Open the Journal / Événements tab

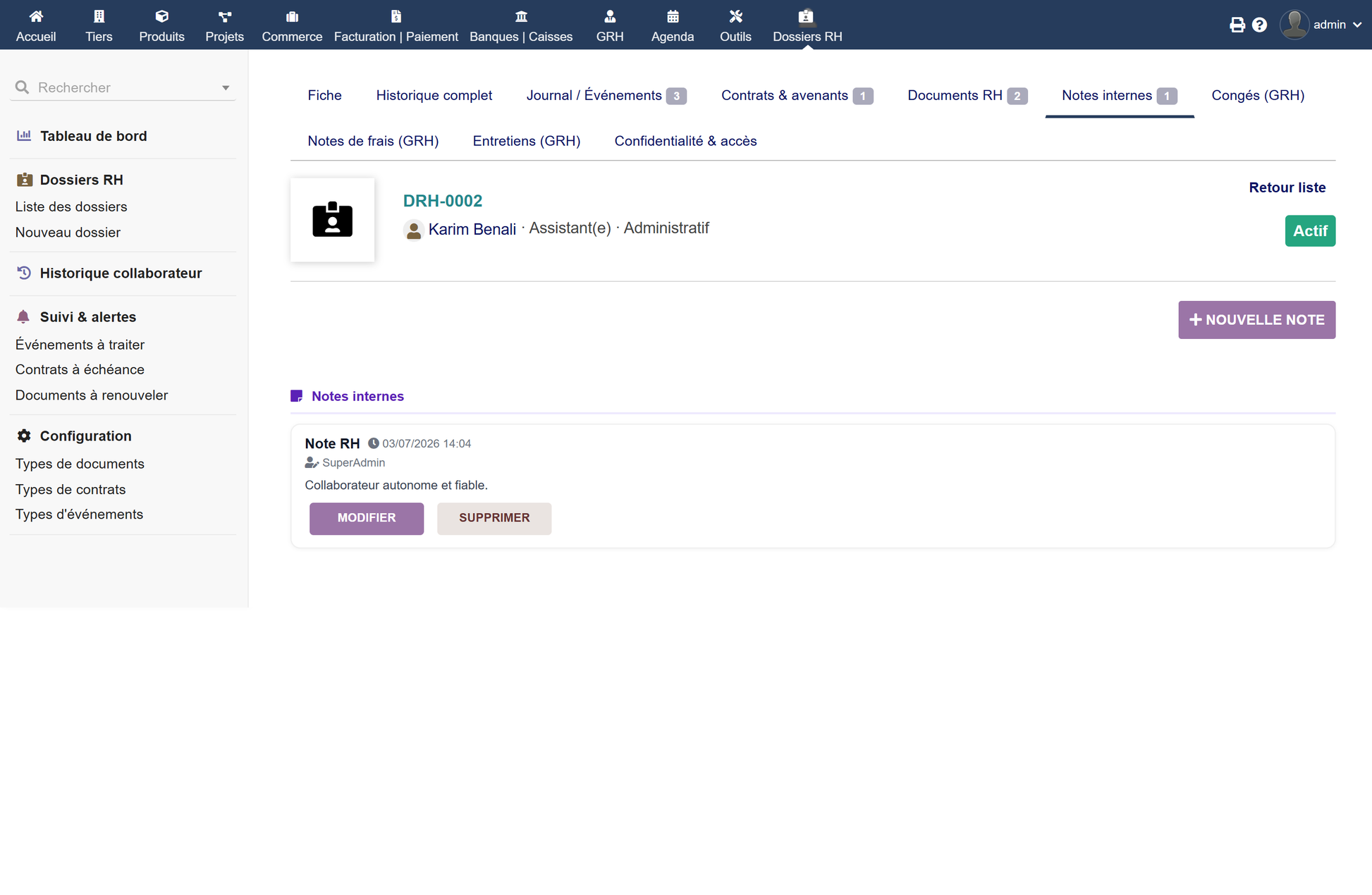606,95
